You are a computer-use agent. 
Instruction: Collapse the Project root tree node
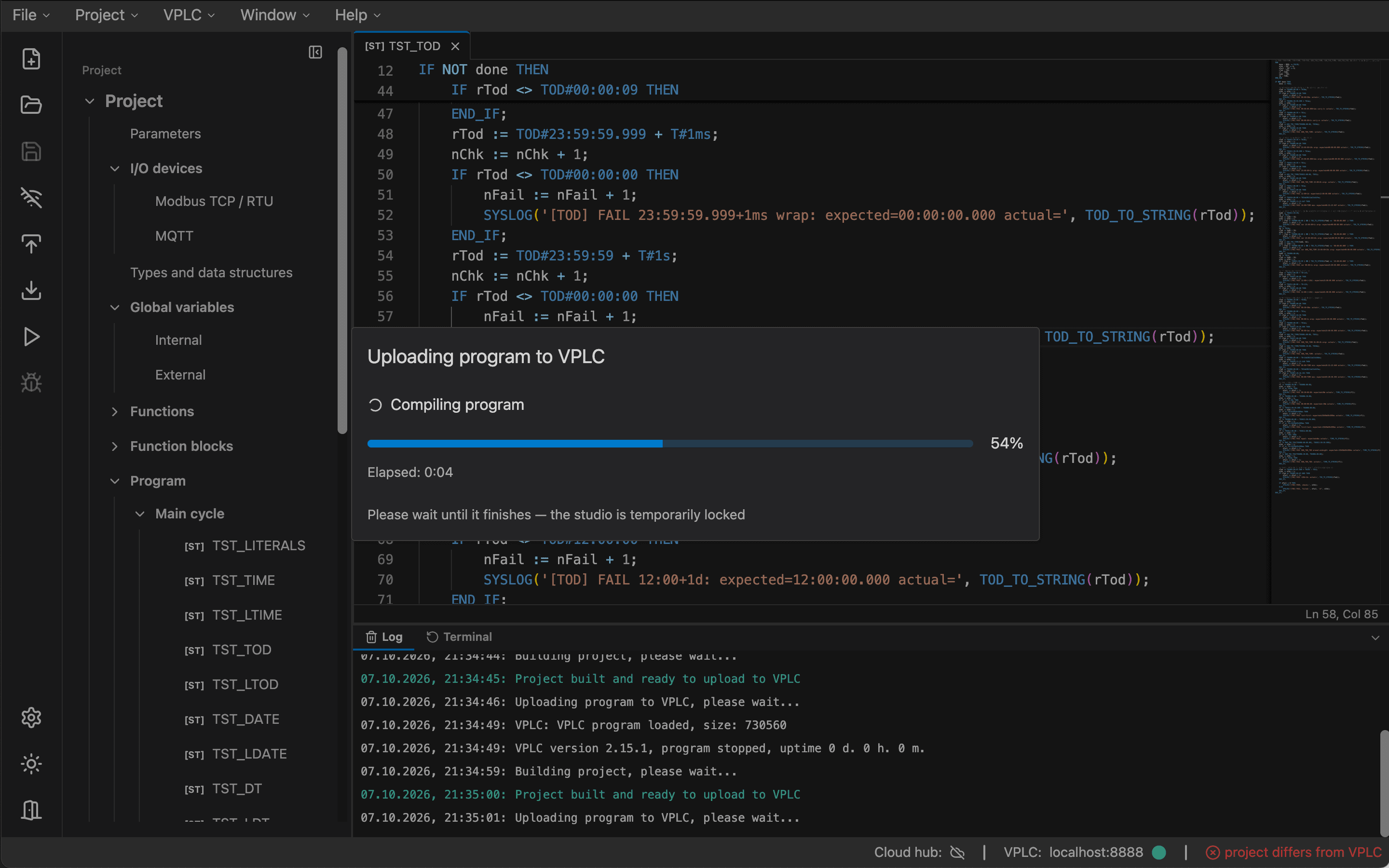[x=90, y=101]
